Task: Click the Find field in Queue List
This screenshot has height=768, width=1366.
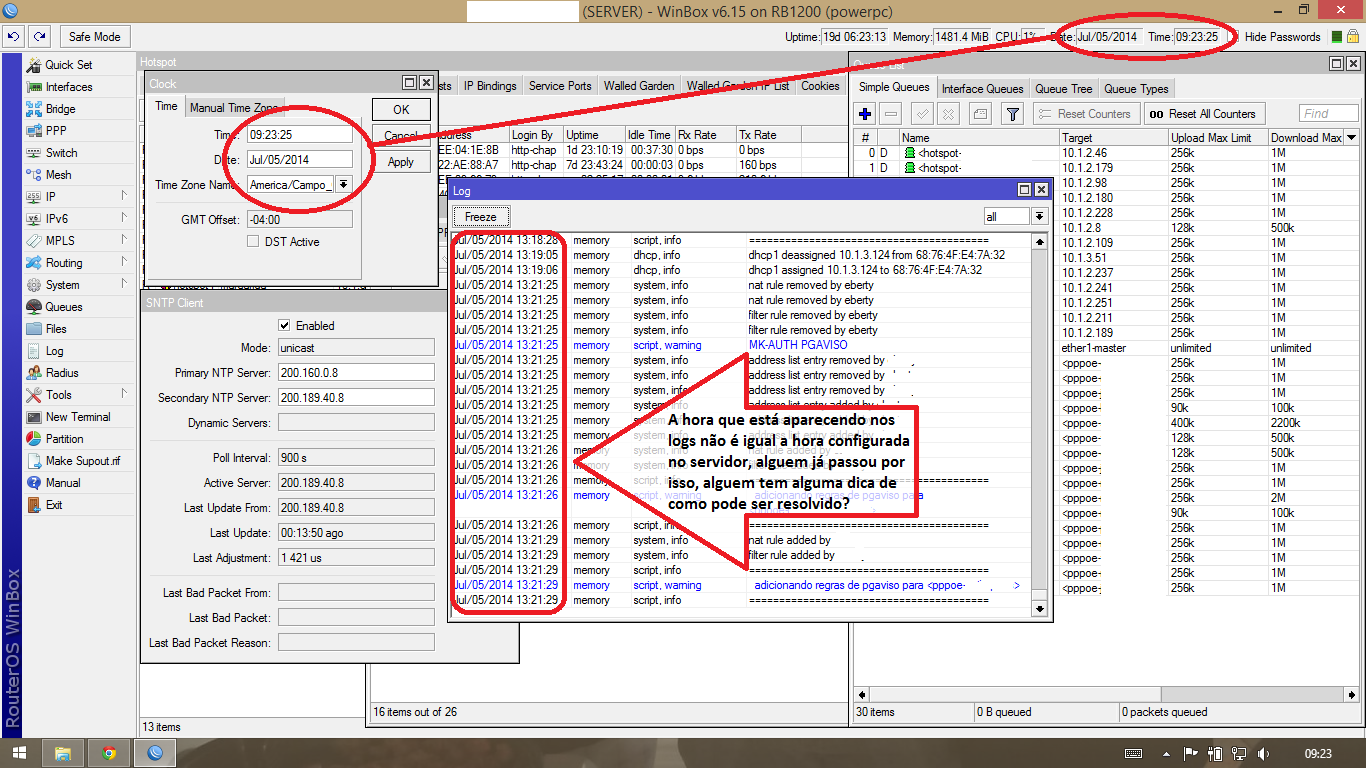Action: (x=1329, y=114)
